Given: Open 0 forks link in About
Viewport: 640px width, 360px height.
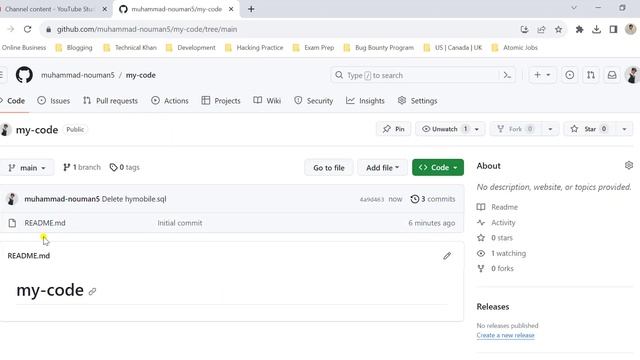Looking at the screenshot, I should (502, 268).
